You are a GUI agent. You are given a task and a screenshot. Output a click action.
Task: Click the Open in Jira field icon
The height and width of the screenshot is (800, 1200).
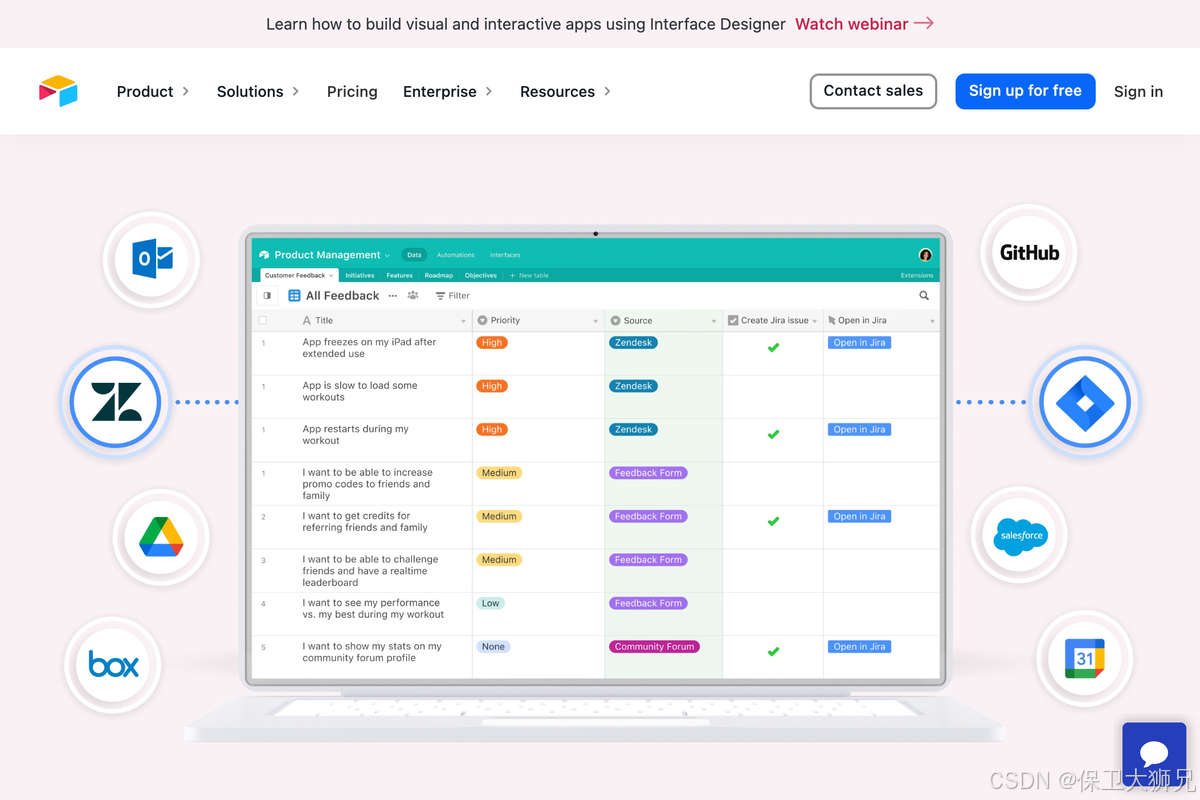pos(832,321)
